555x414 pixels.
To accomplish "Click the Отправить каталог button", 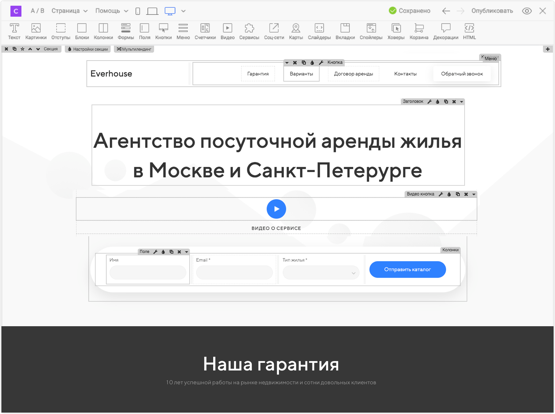I will (x=407, y=270).
